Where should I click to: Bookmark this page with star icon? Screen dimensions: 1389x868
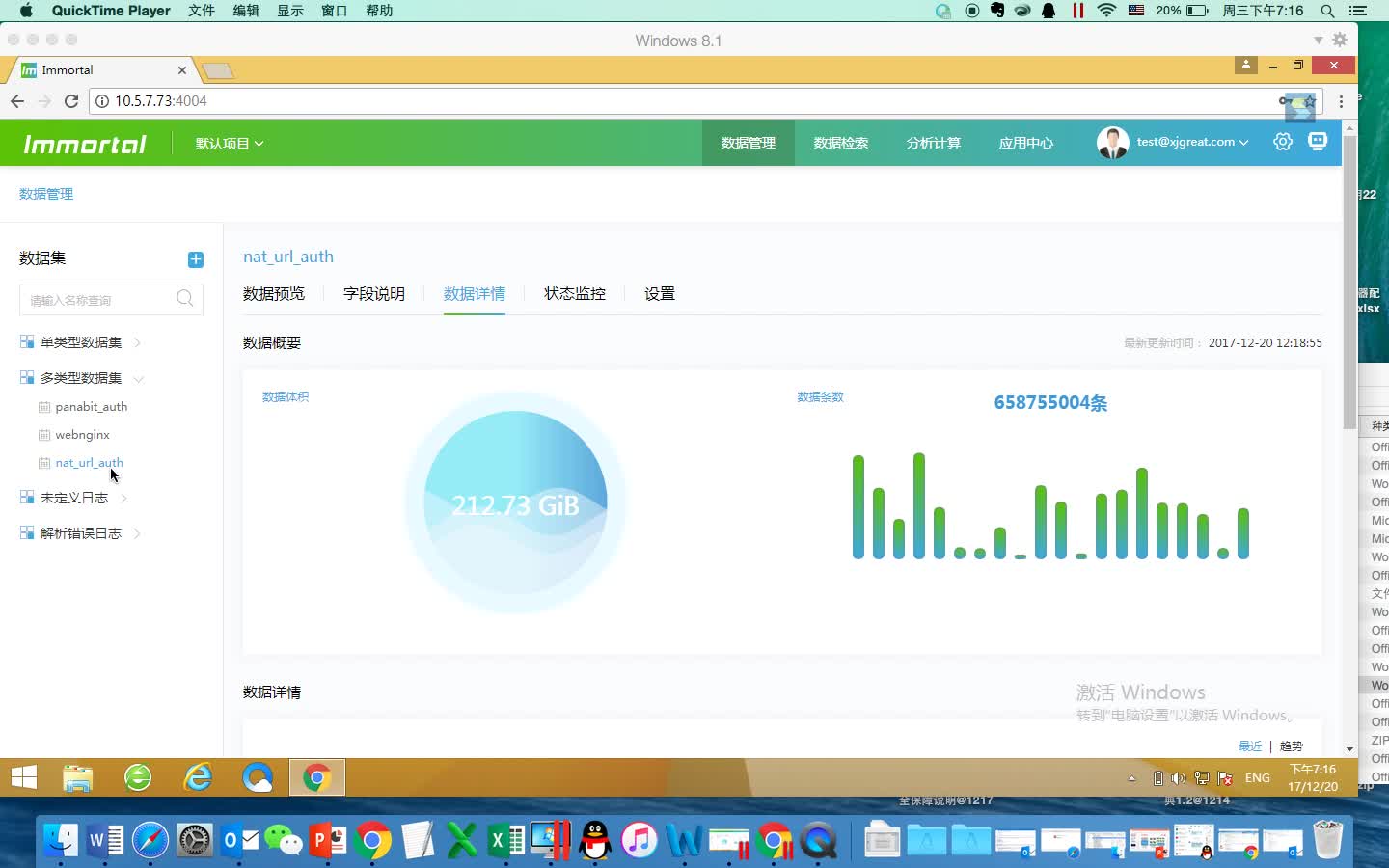[1310, 100]
